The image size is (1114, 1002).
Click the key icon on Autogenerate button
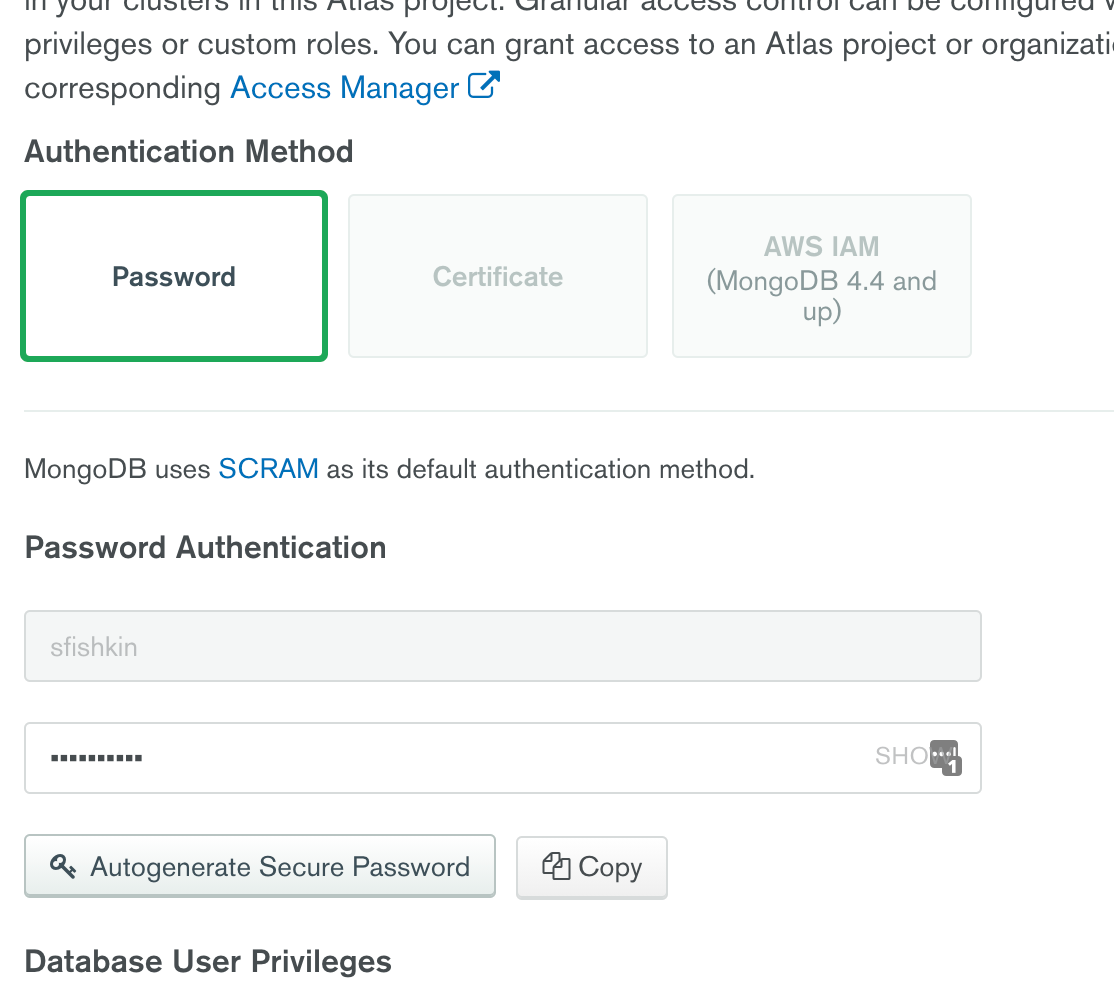point(63,866)
